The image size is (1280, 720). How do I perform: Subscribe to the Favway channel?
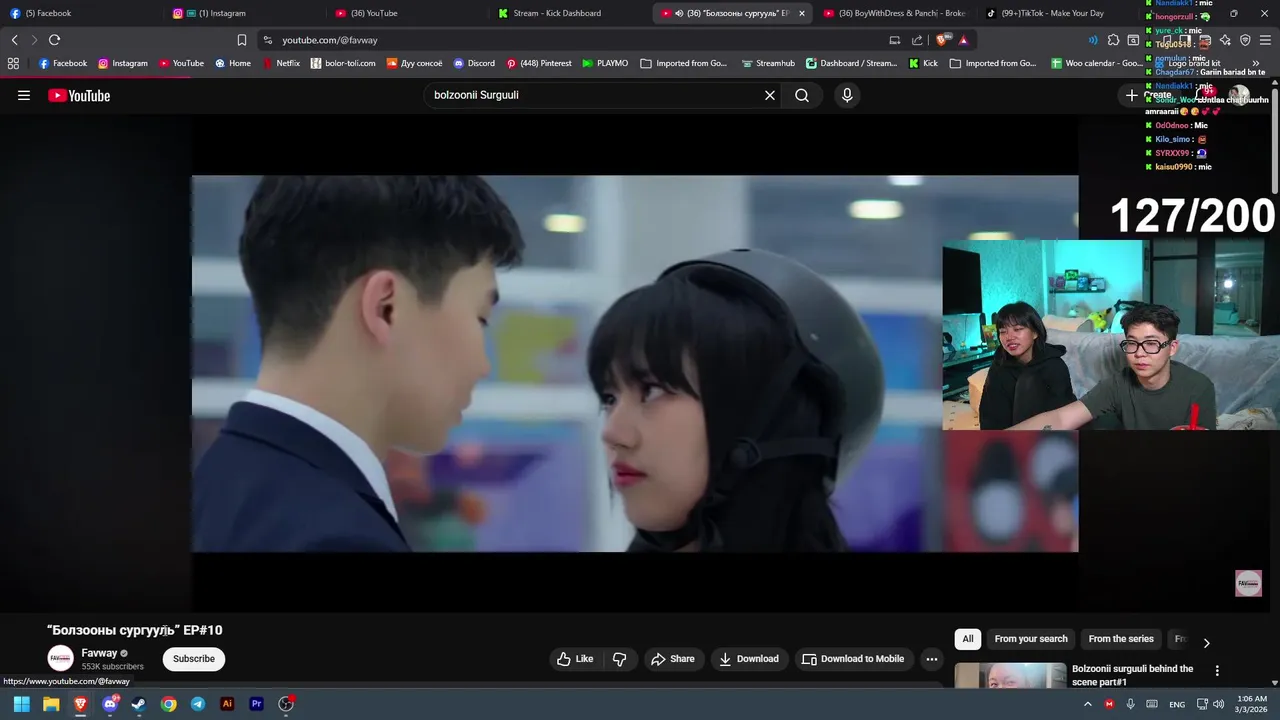coord(194,659)
